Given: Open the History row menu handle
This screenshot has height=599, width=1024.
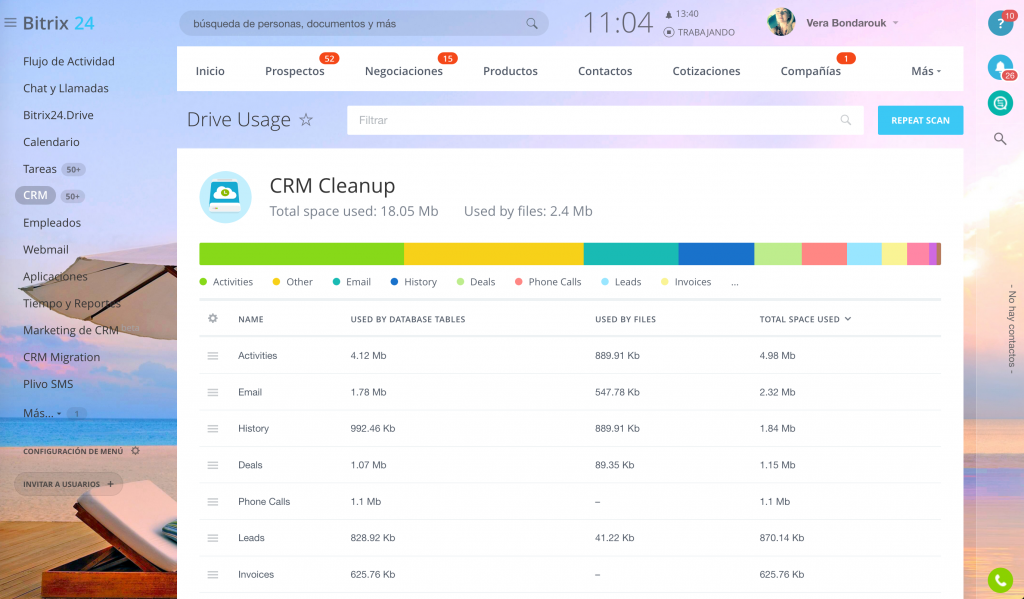Looking at the screenshot, I should pyautogui.click(x=212, y=429).
